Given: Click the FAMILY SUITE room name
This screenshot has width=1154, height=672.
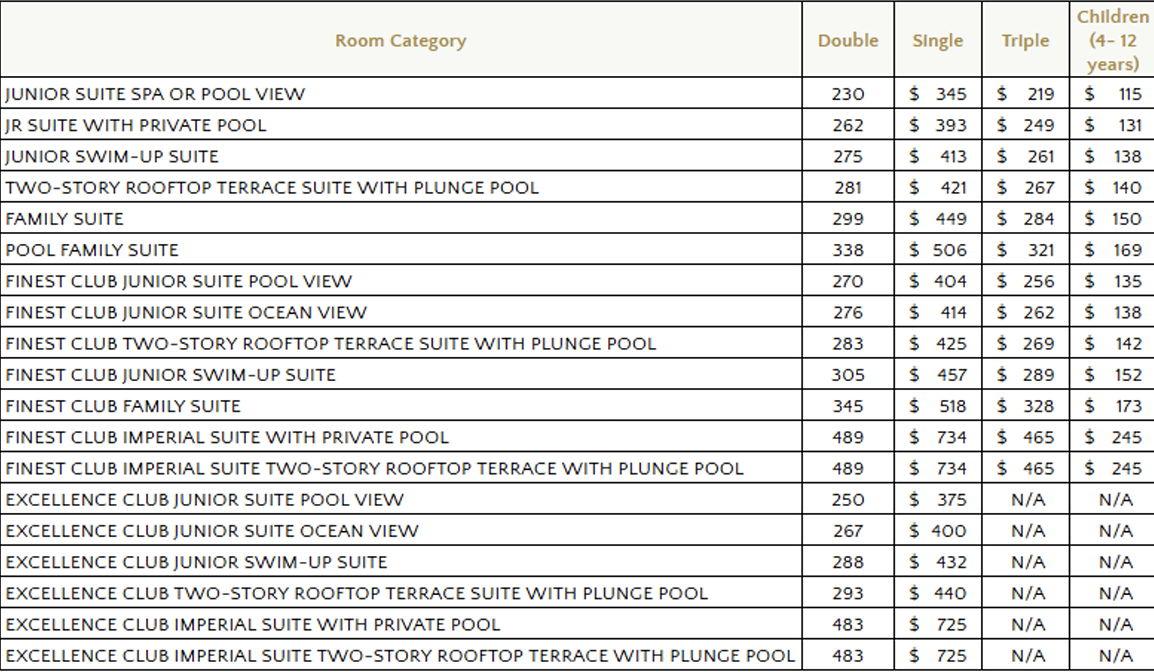Looking at the screenshot, I should [64, 219].
